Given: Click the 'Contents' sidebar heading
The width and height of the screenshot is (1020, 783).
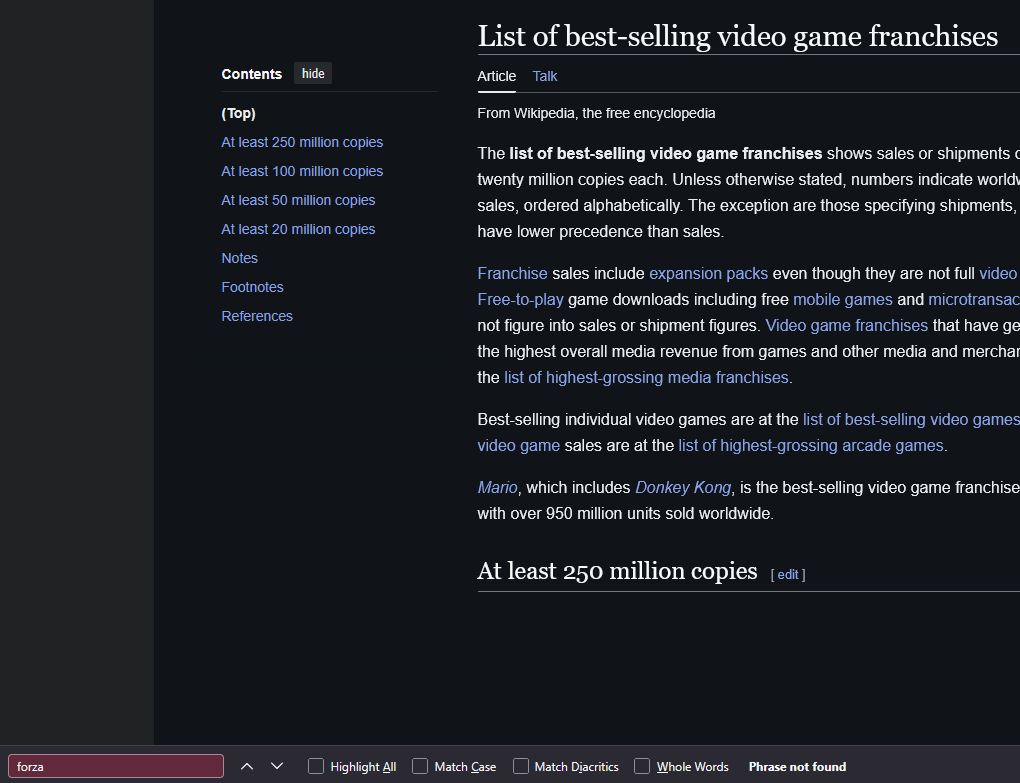Looking at the screenshot, I should click(x=252, y=74).
